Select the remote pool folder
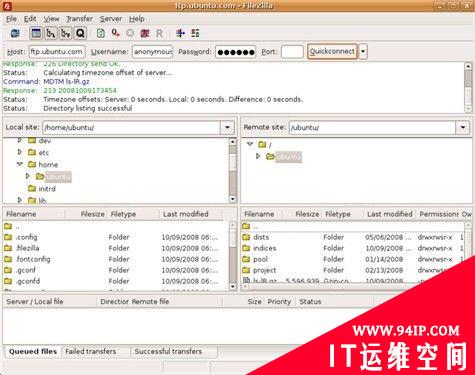 tap(353, 259)
